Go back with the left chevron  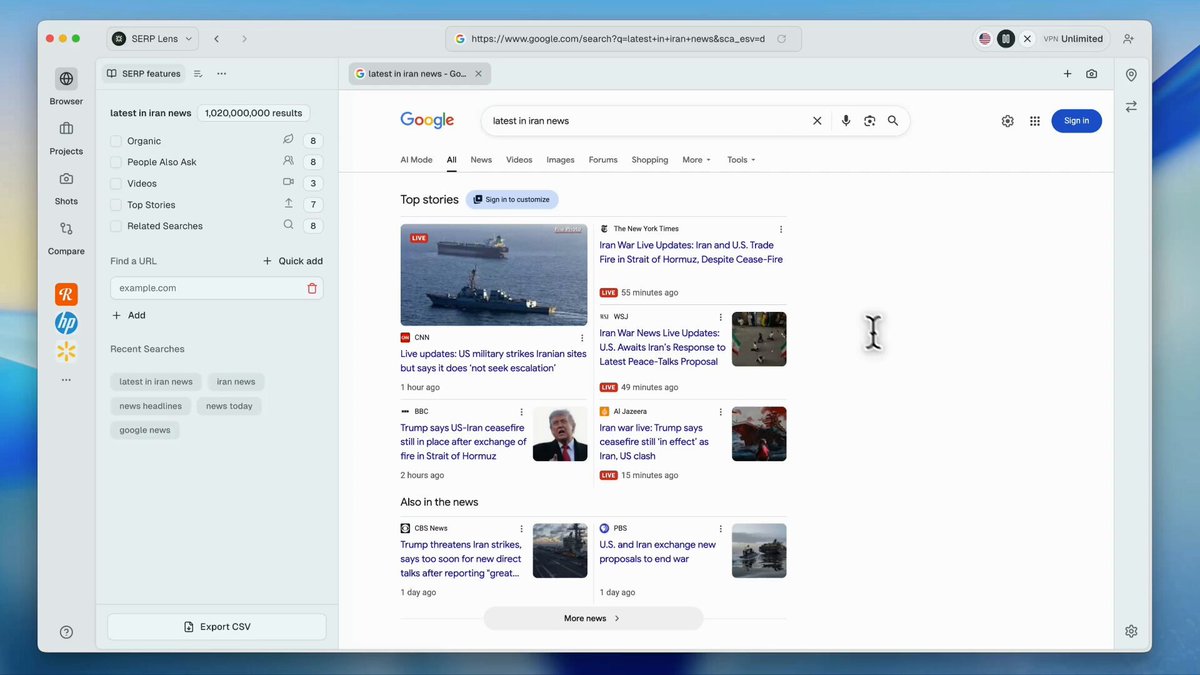pyautogui.click(x=216, y=39)
